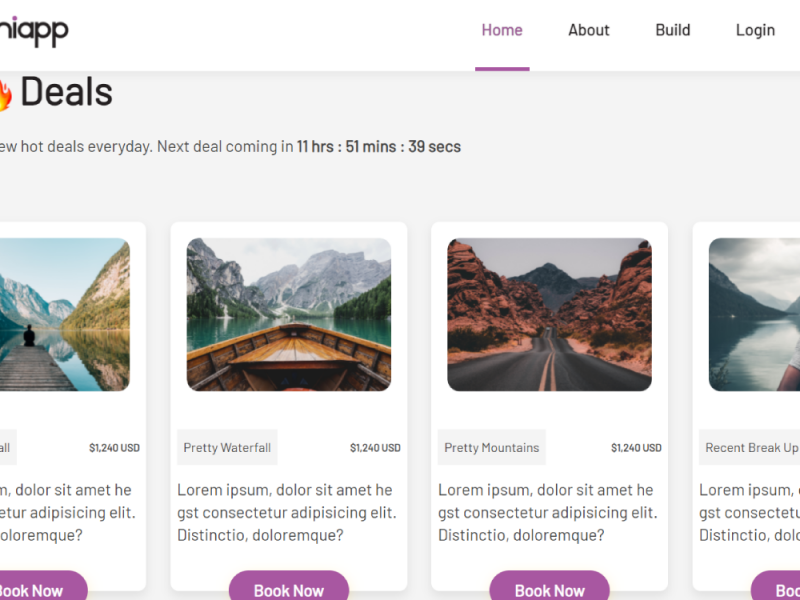Click the Pretty Mountains description text
The height and width of the screenshot is (600, 800).
(546, 512)
